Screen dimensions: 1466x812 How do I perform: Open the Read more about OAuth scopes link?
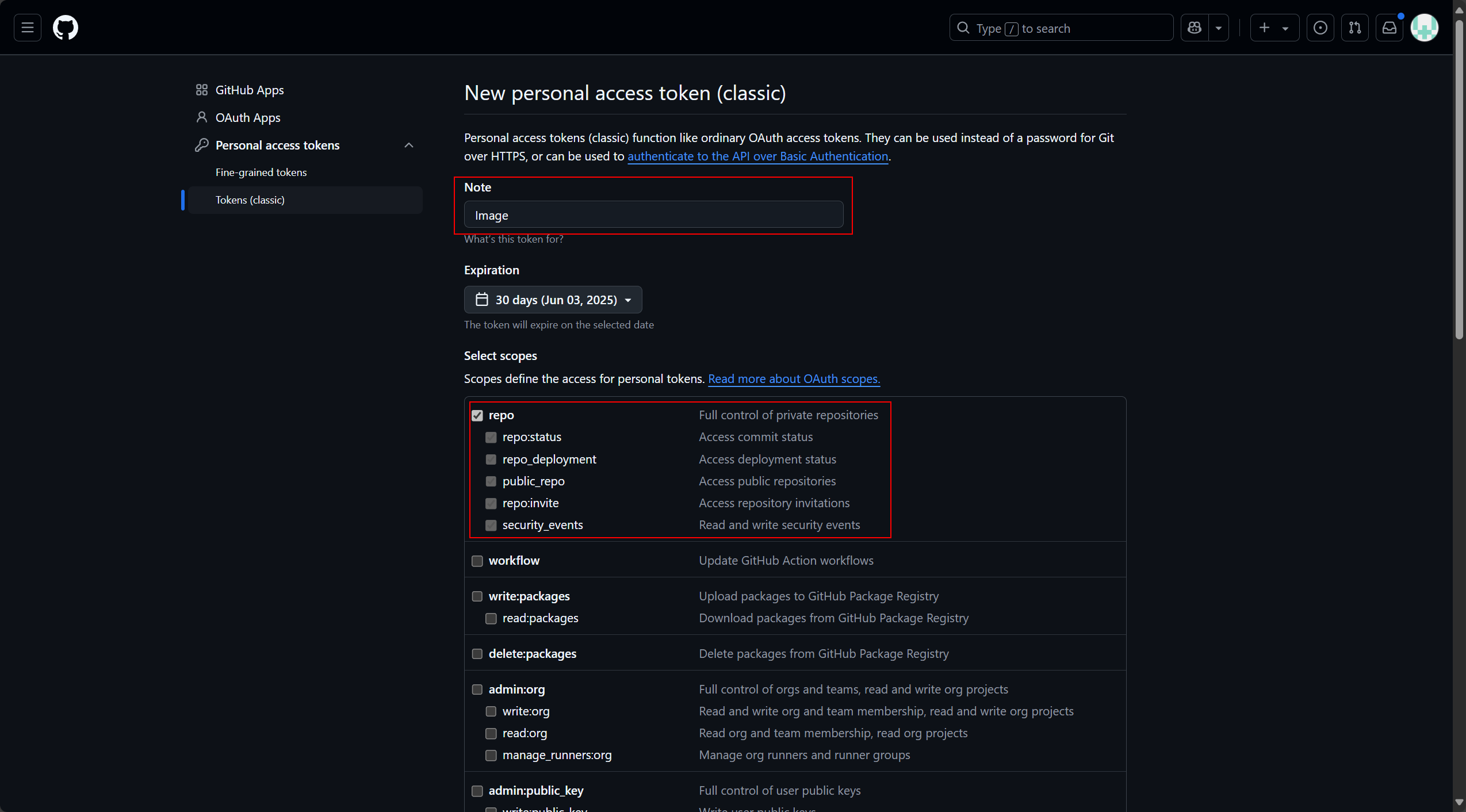click(794, 379)
